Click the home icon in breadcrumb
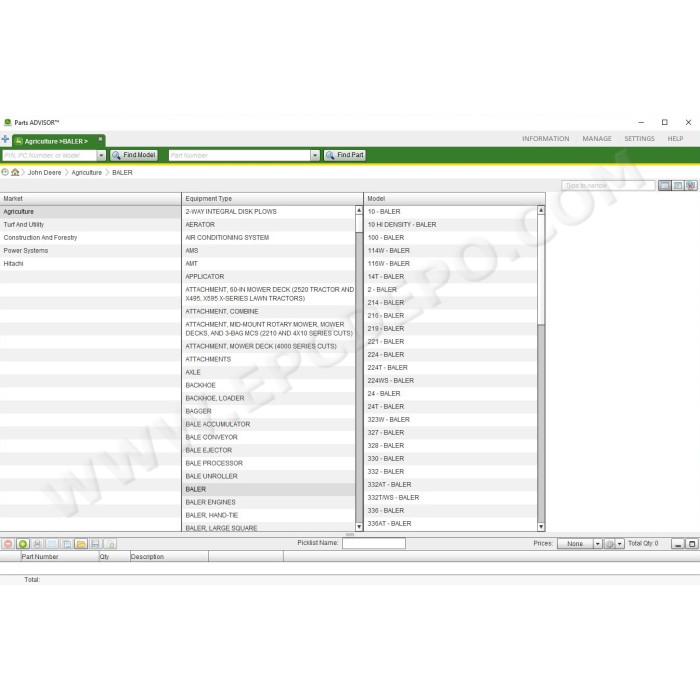The image size is (700, 700). [15, 172]
